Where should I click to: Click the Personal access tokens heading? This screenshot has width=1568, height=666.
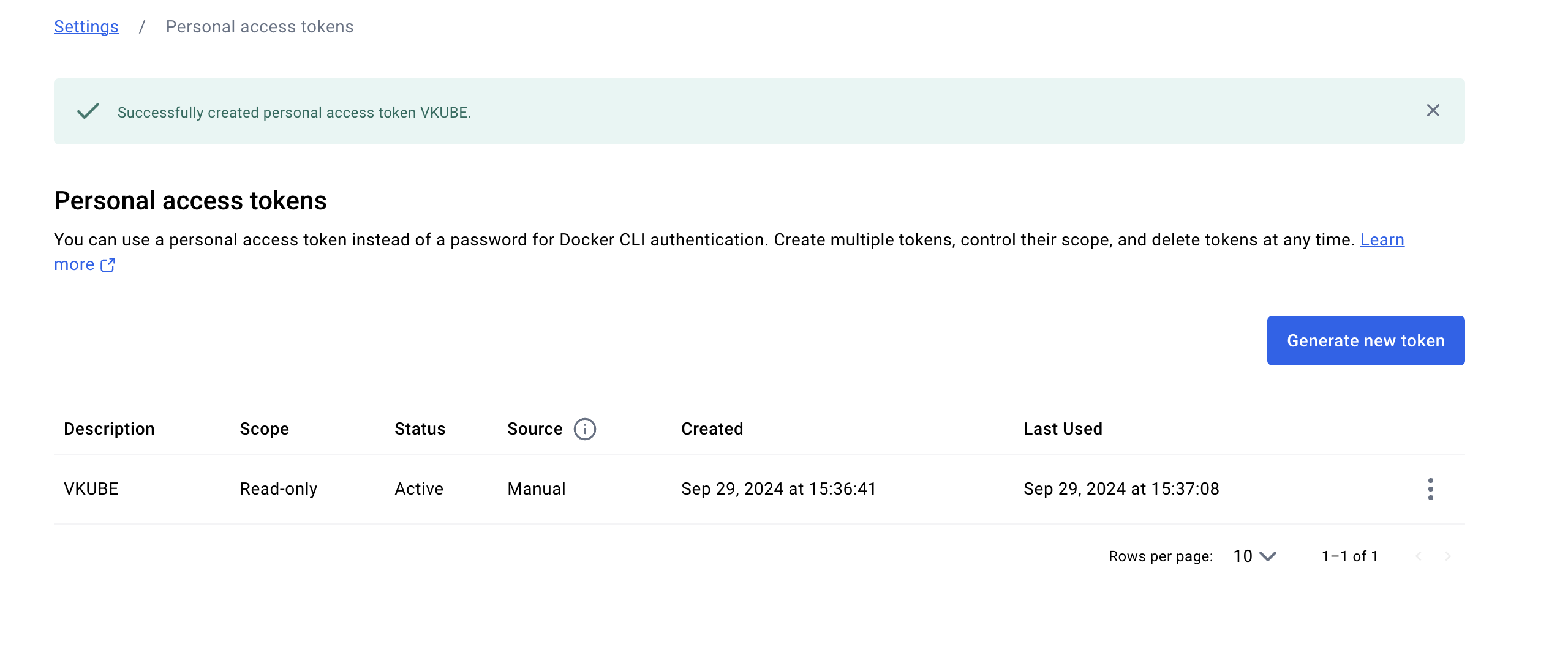[x=190, y=201]
